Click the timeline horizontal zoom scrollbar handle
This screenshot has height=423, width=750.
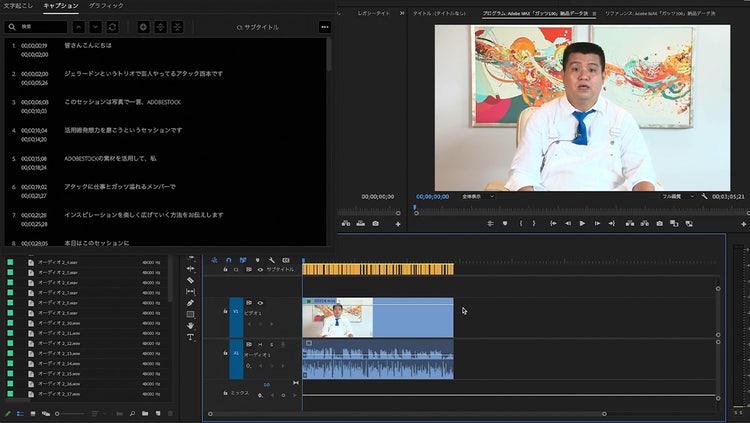coord(604,414)
